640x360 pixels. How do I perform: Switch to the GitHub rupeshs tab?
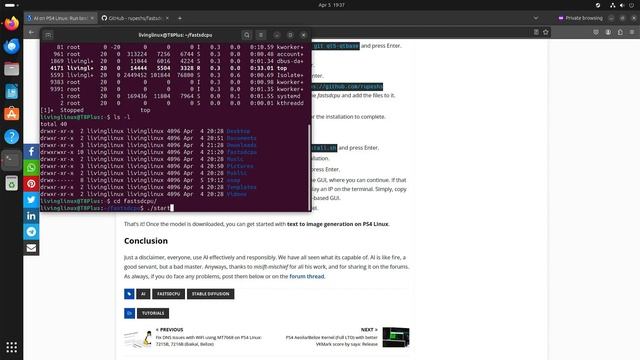[x=135, y=18]
